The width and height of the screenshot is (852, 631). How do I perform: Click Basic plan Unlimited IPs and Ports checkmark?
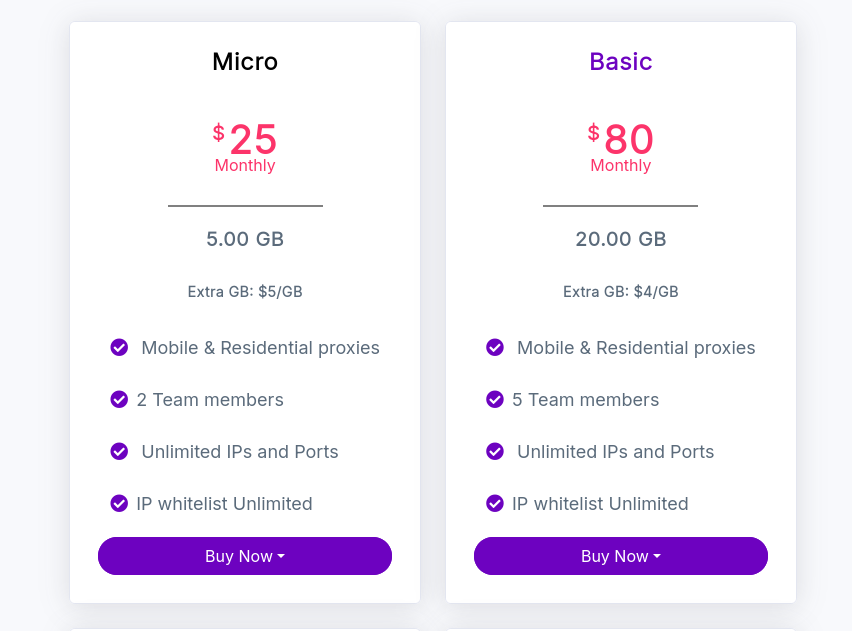pos(495,451)
